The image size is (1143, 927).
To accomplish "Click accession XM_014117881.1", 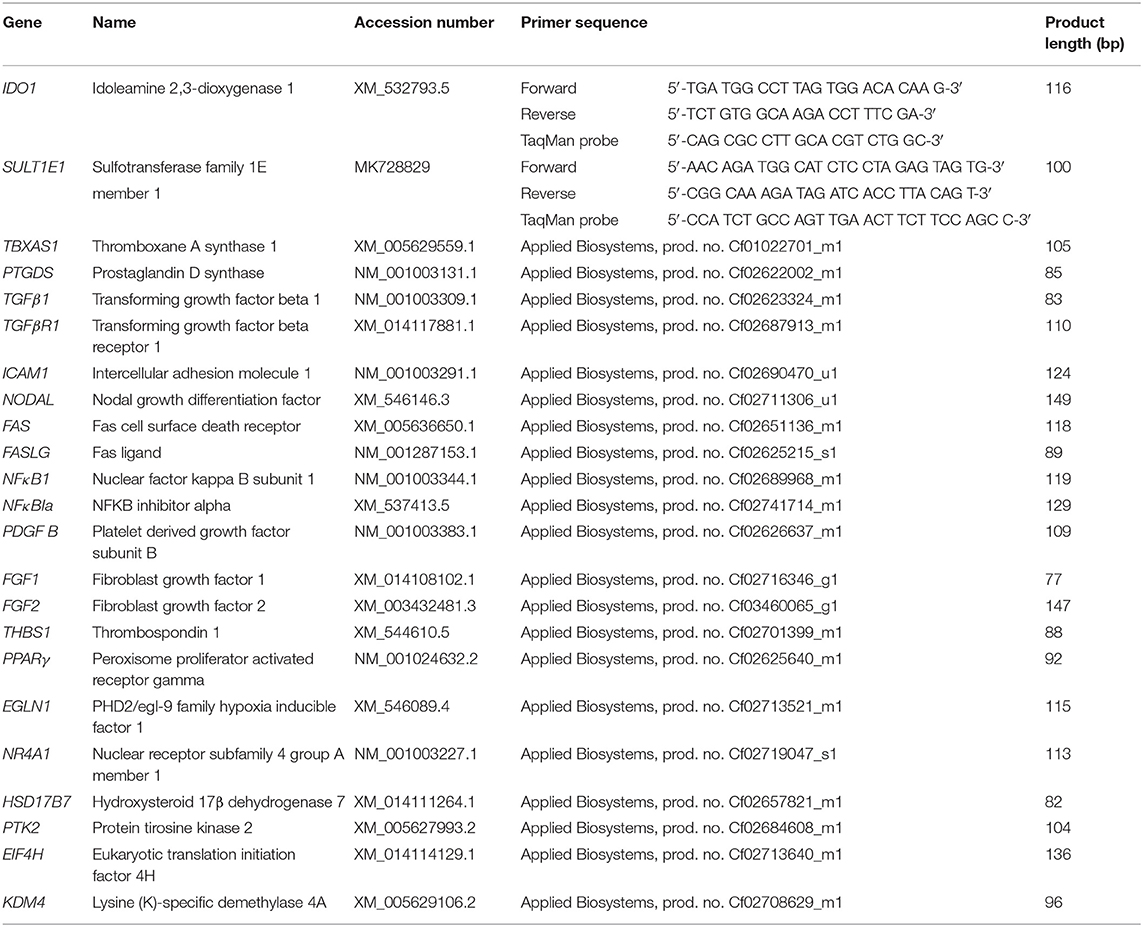I will (x=414, y=326).
